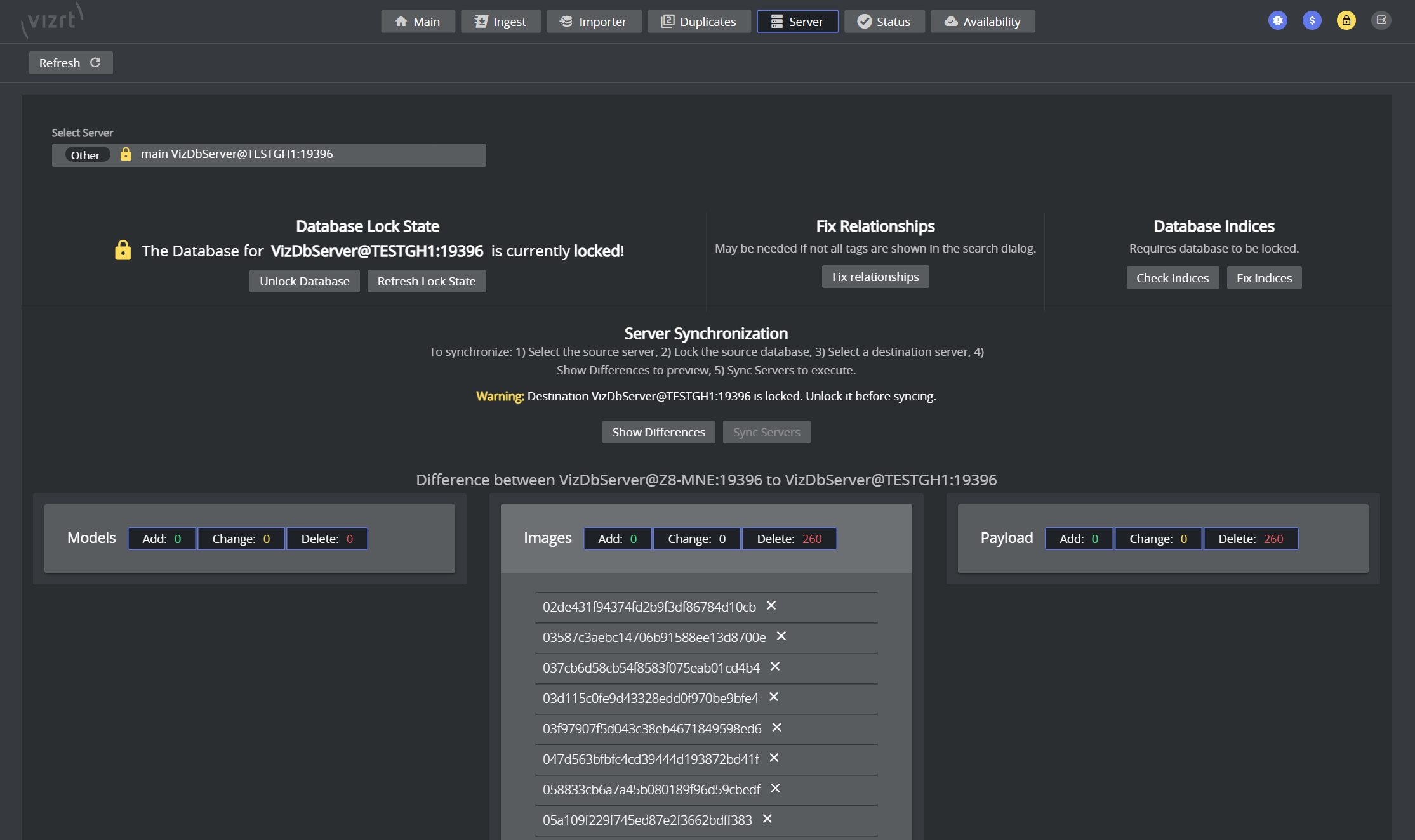
Task: Select image row 037cb6d58cb54f8583f075eab01cd4b4
Action: point(706,668)
